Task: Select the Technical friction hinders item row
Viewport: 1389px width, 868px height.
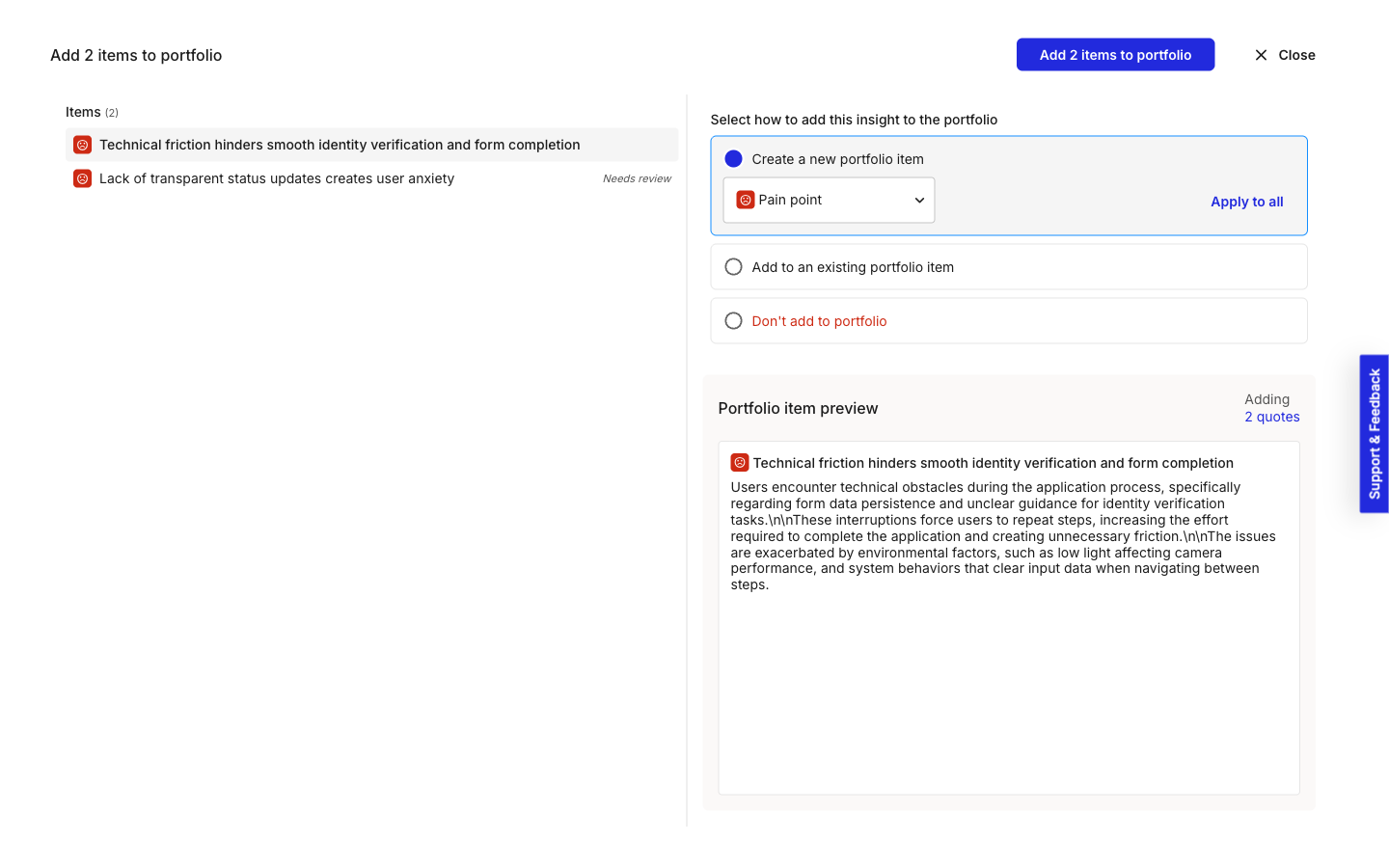Action: pos(371,145)
